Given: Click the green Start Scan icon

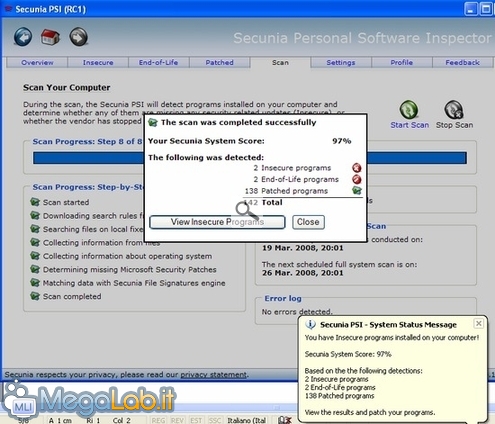Looking at the screenshot, I should tap(409, 109).
